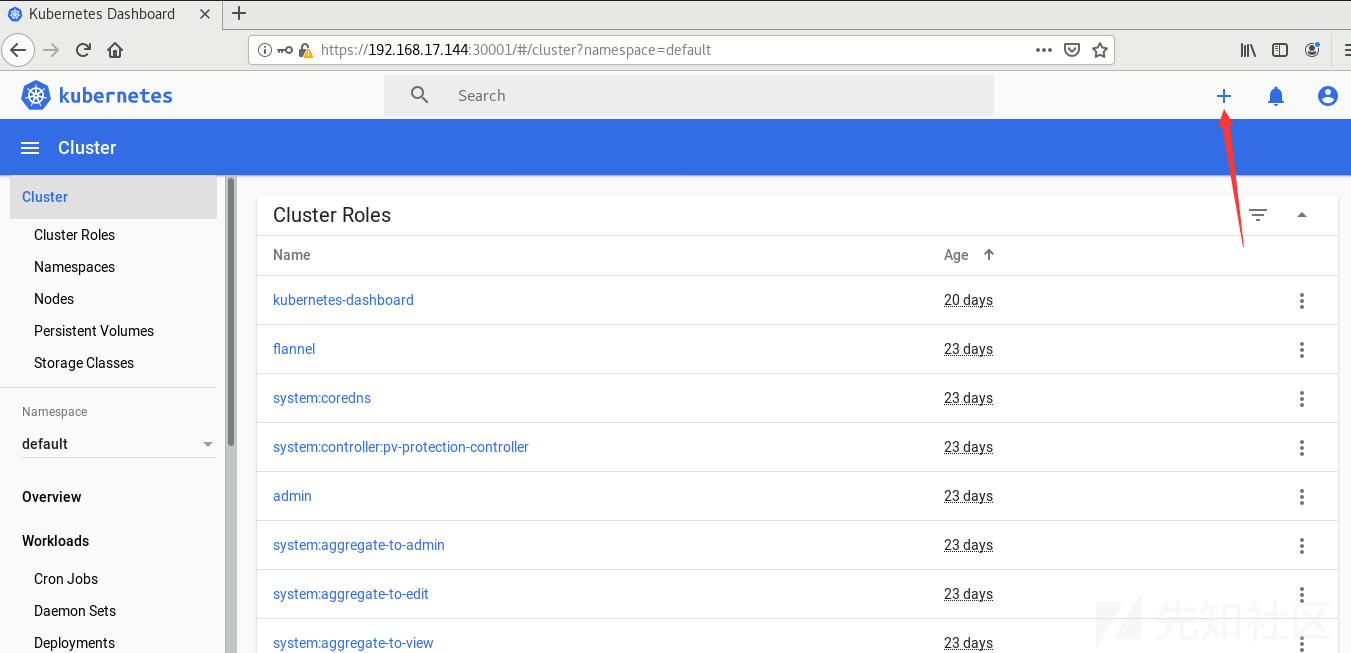Open actions menu for system:aggregate-to-admin row
This screenshot has width=1351, height=653.
pyautogui.click(x=1302, y=545)
